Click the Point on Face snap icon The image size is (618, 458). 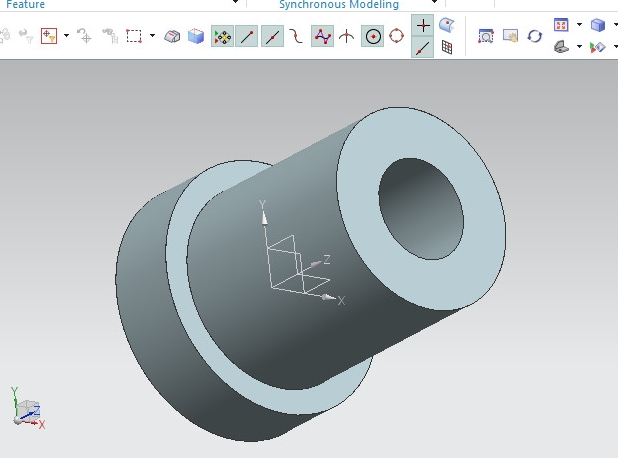point(447,25)
